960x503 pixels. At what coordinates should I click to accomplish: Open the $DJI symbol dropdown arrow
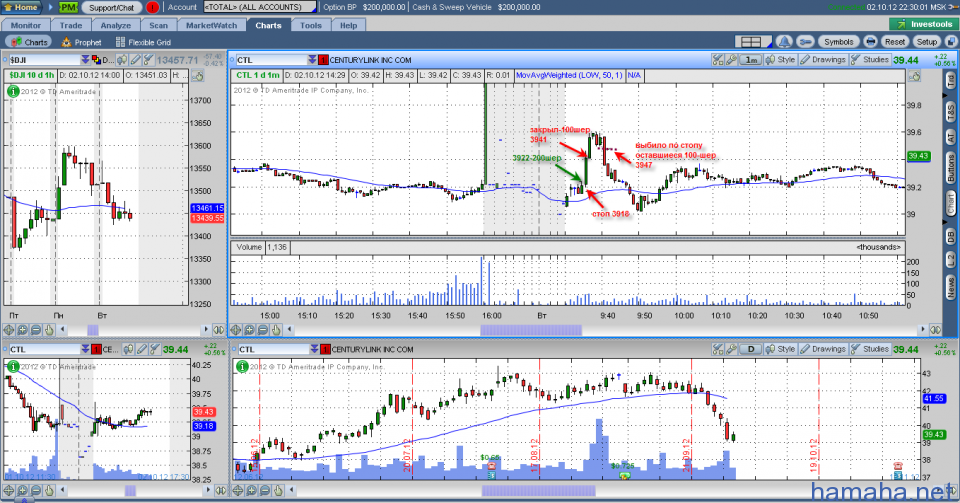(85, 60)
